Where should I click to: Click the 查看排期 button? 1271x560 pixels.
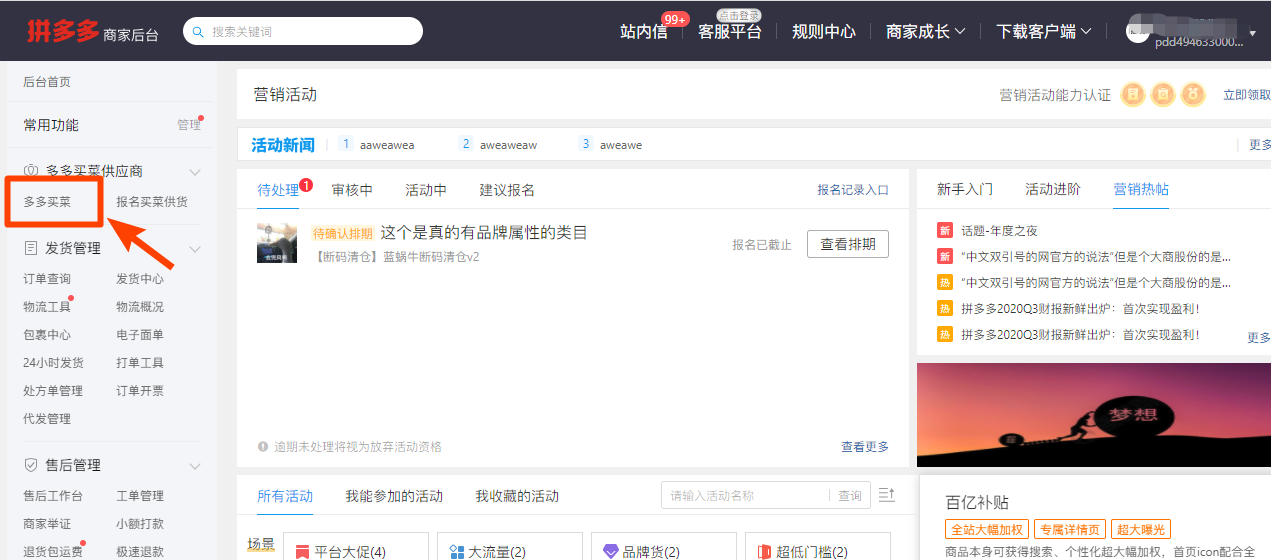[848, 244]
